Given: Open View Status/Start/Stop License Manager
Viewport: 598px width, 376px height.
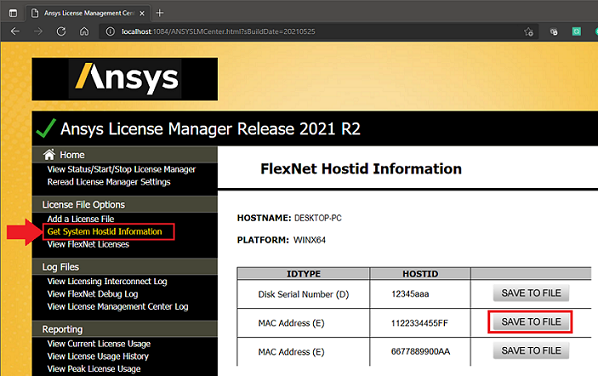Looking at the screenshot, I should tap(121, 169).
